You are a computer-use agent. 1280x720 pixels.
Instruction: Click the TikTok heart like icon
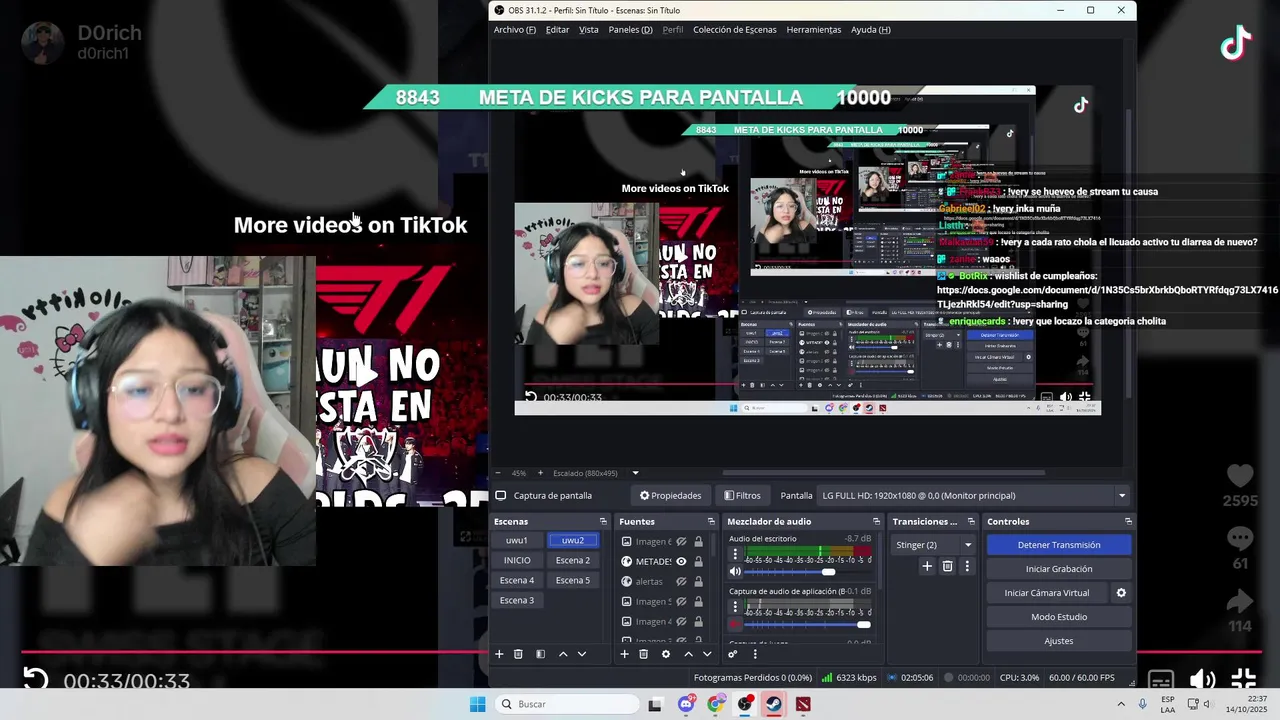coord(1240,477)
